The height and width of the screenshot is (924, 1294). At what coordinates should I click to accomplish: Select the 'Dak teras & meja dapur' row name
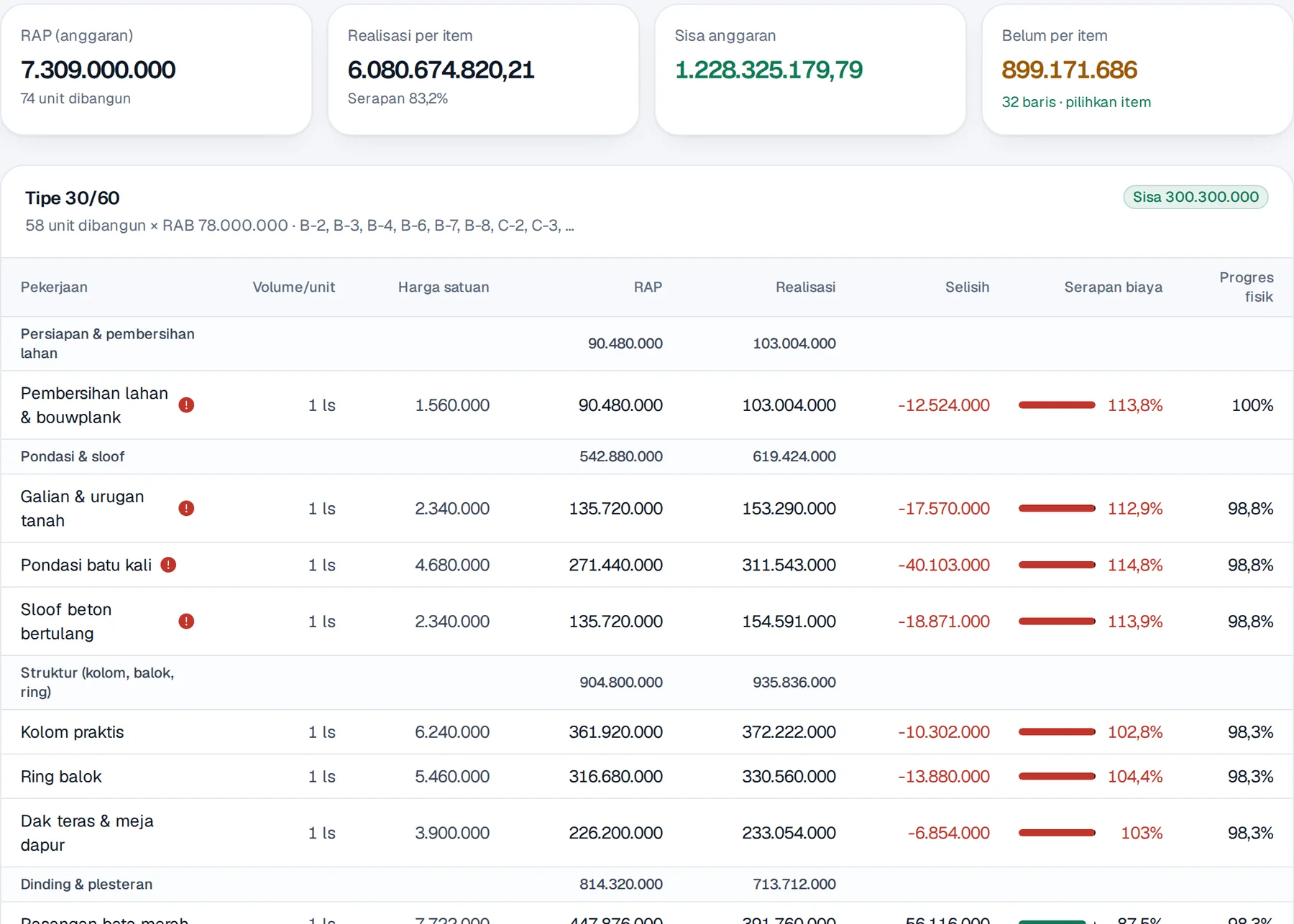click(x=87, y=833)
